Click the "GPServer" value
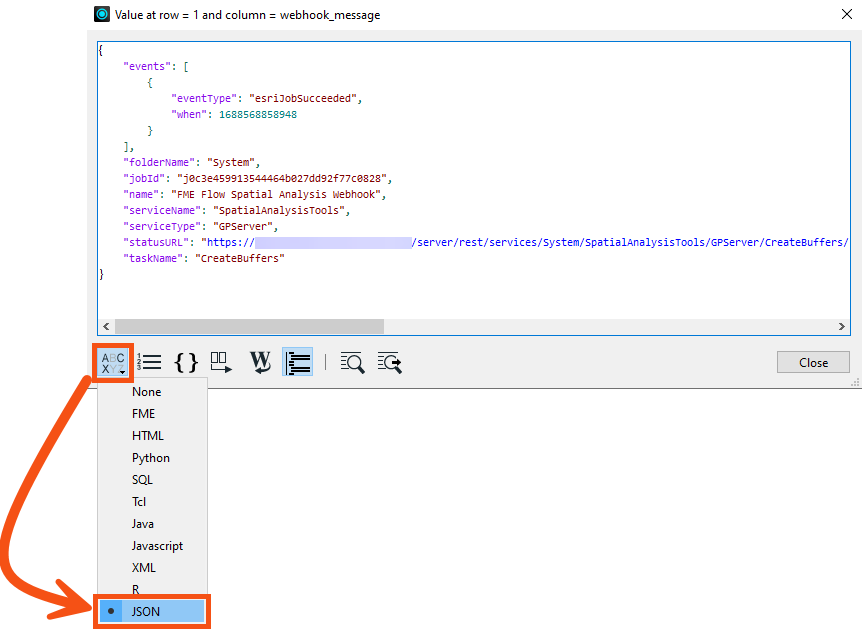 coord(242,226)
